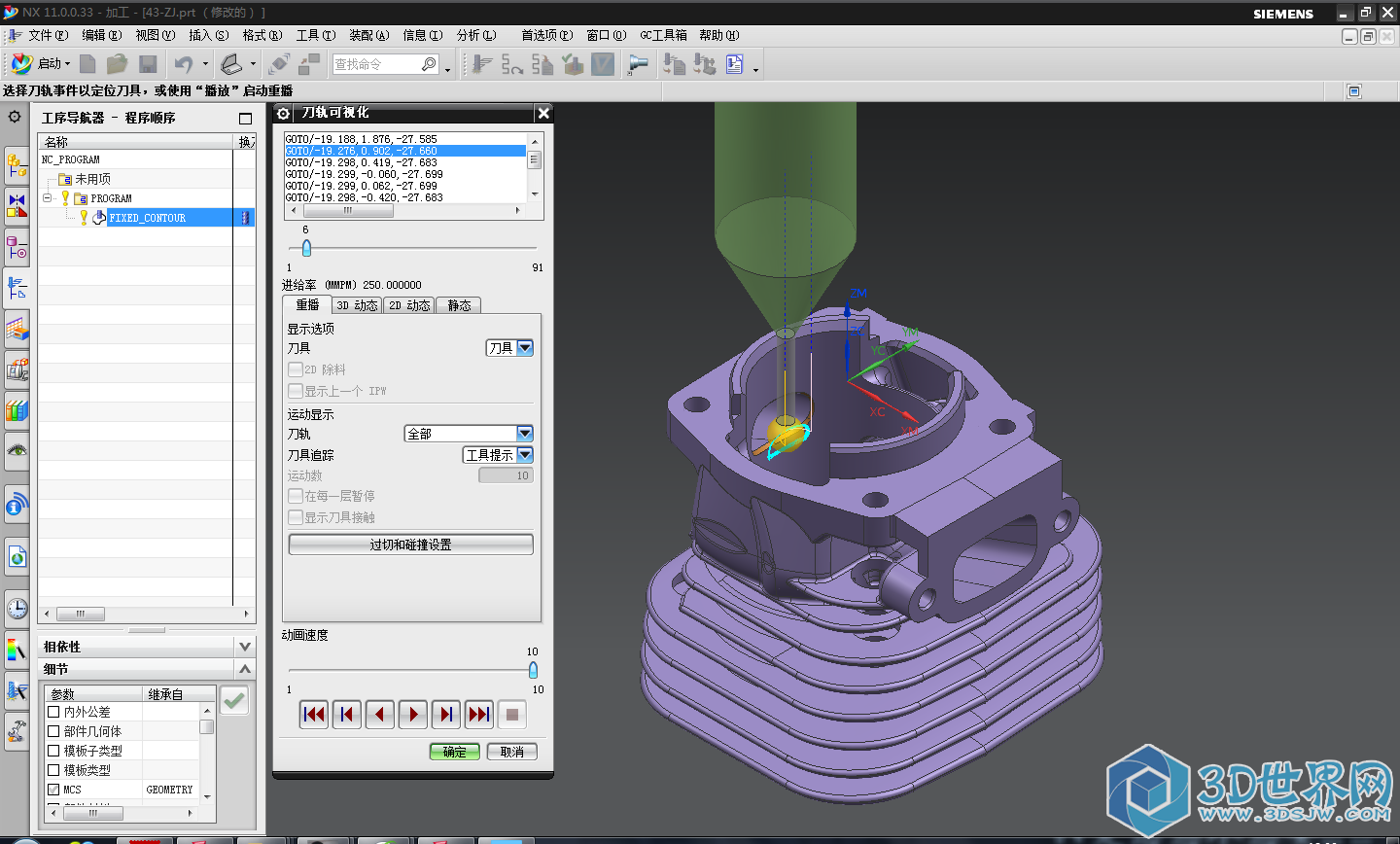Viewport: 1400px width, 844px height.
Task: Click the New file toolbar icon
Action: coord(87,64)
